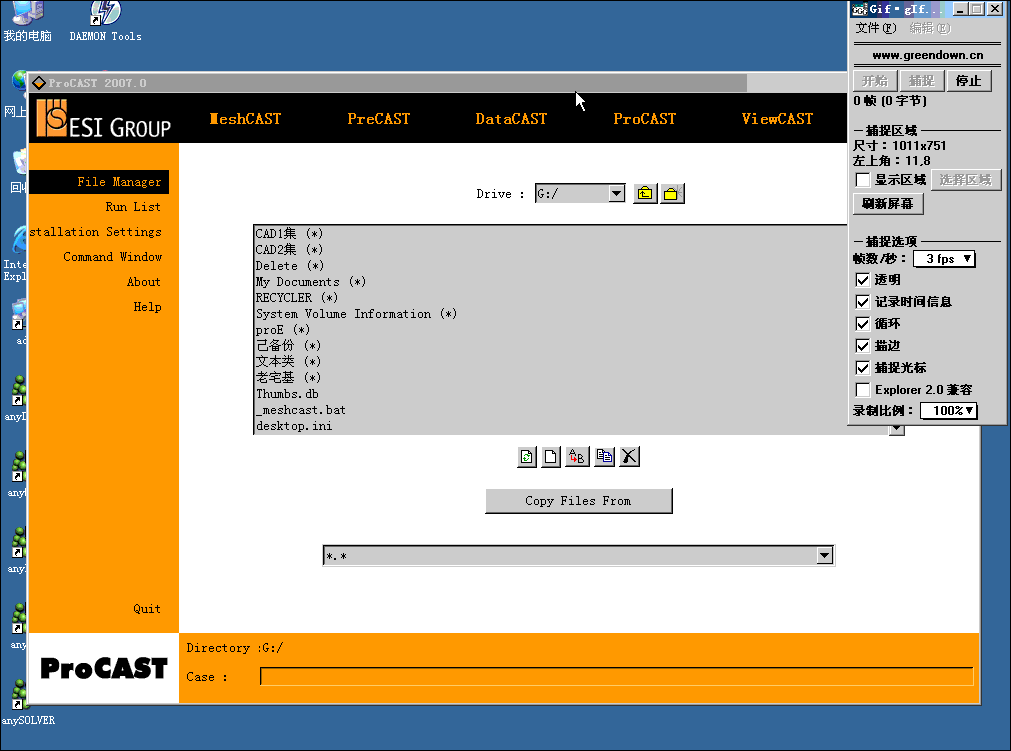Viewport: 1011px width, 751px height.
Task: Open the 3 fps frame rate dropdown
Action: (x=944, y=259)
